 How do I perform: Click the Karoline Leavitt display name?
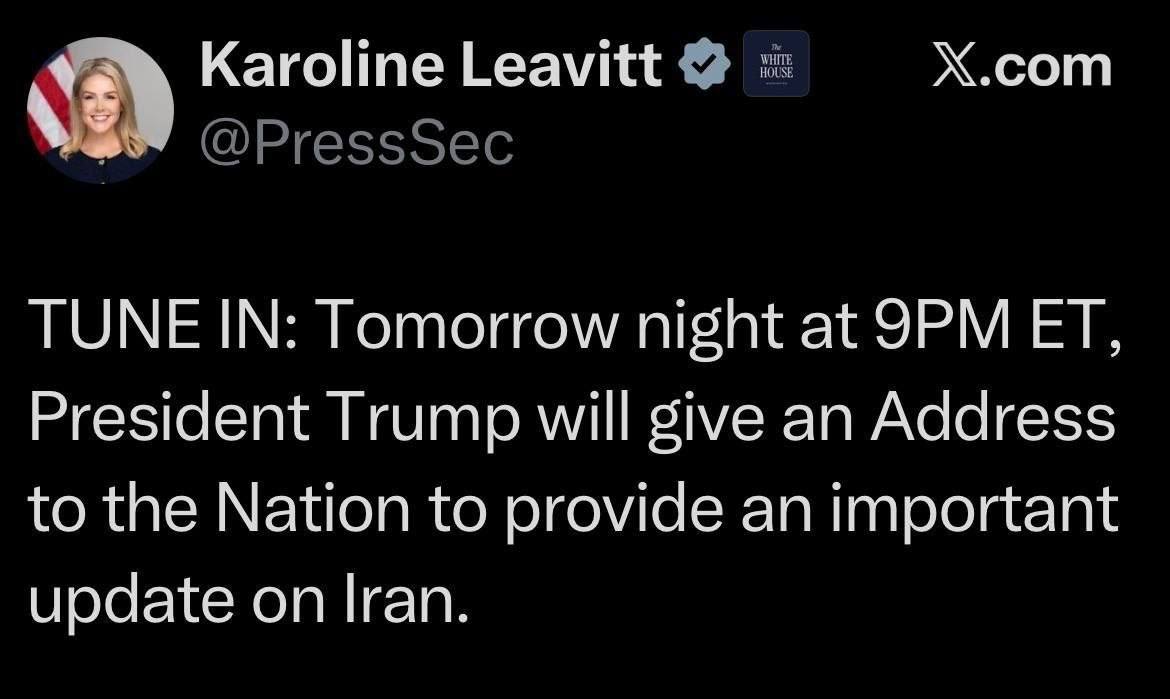(430, 66)
